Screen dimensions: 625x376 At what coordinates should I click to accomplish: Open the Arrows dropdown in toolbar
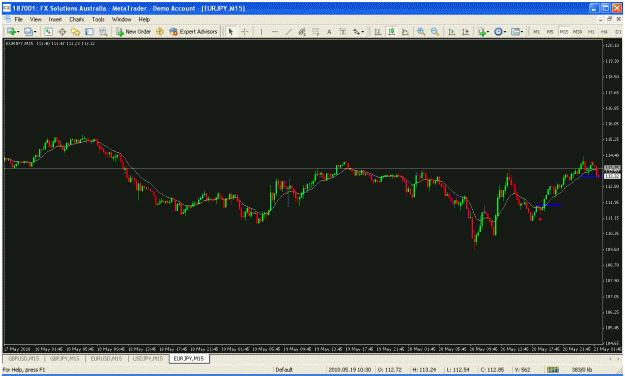(x=358, y=31)
